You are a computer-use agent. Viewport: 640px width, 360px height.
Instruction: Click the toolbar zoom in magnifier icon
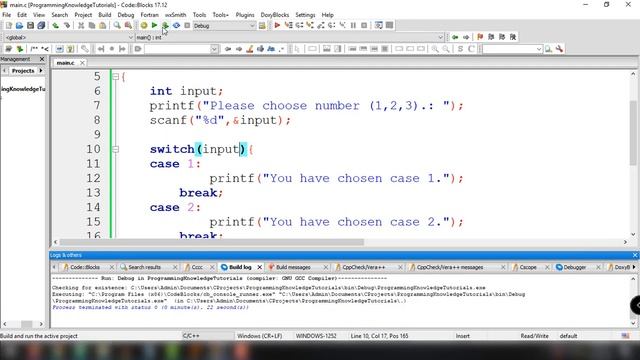[435, 49]
